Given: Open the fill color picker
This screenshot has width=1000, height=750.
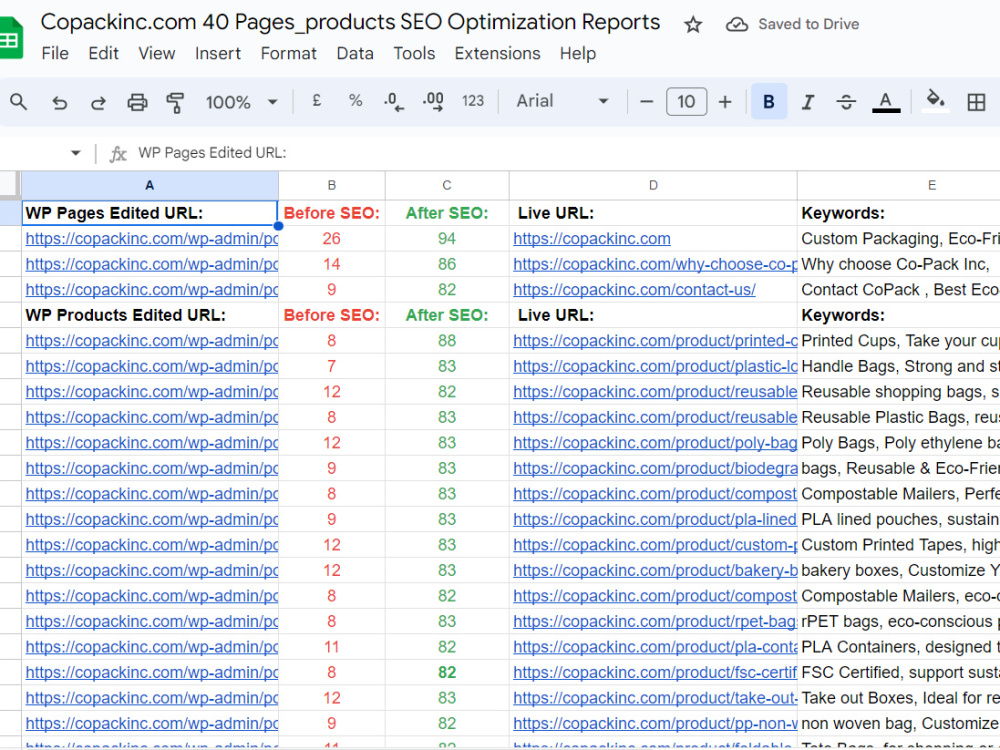Looking at the screenshot, I should pos(936,101).
